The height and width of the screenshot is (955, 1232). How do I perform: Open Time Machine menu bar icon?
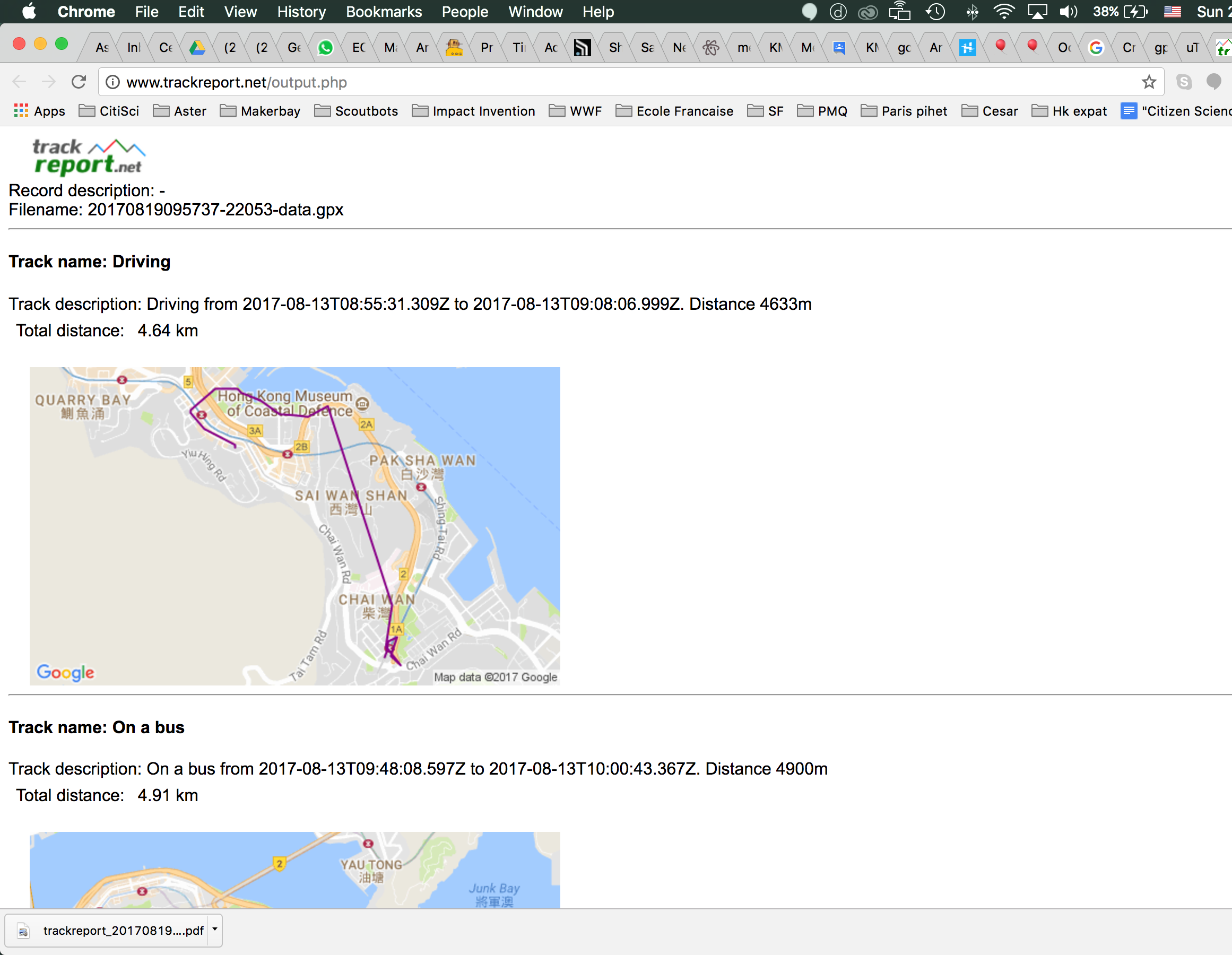tap(936, 12)
